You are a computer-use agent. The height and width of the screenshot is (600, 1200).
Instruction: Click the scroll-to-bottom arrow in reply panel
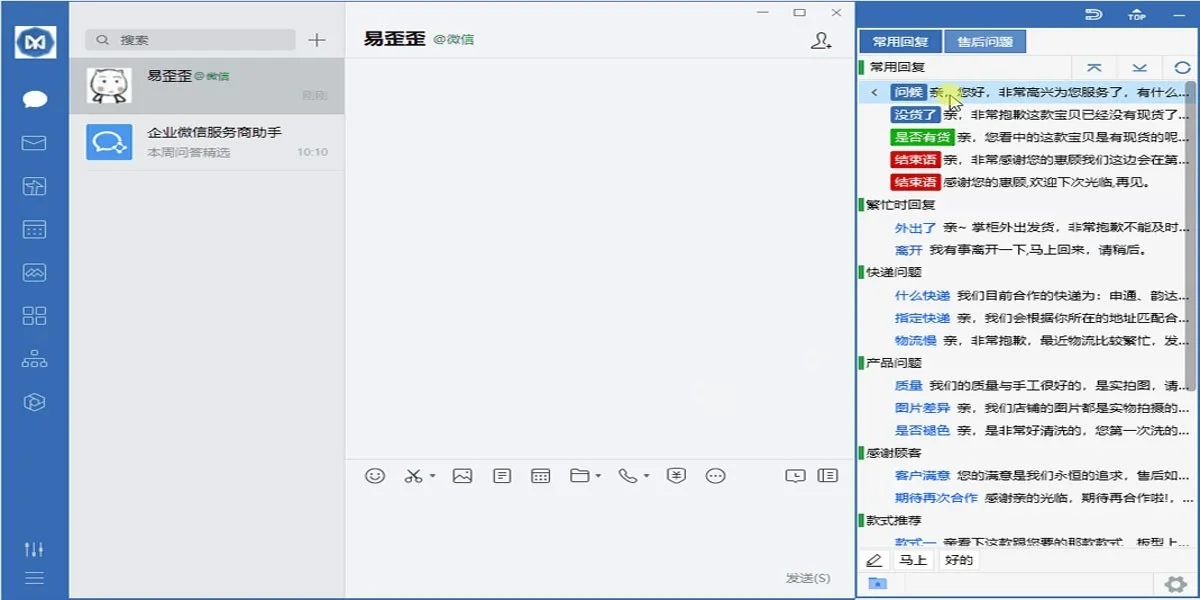(1139, 68)
